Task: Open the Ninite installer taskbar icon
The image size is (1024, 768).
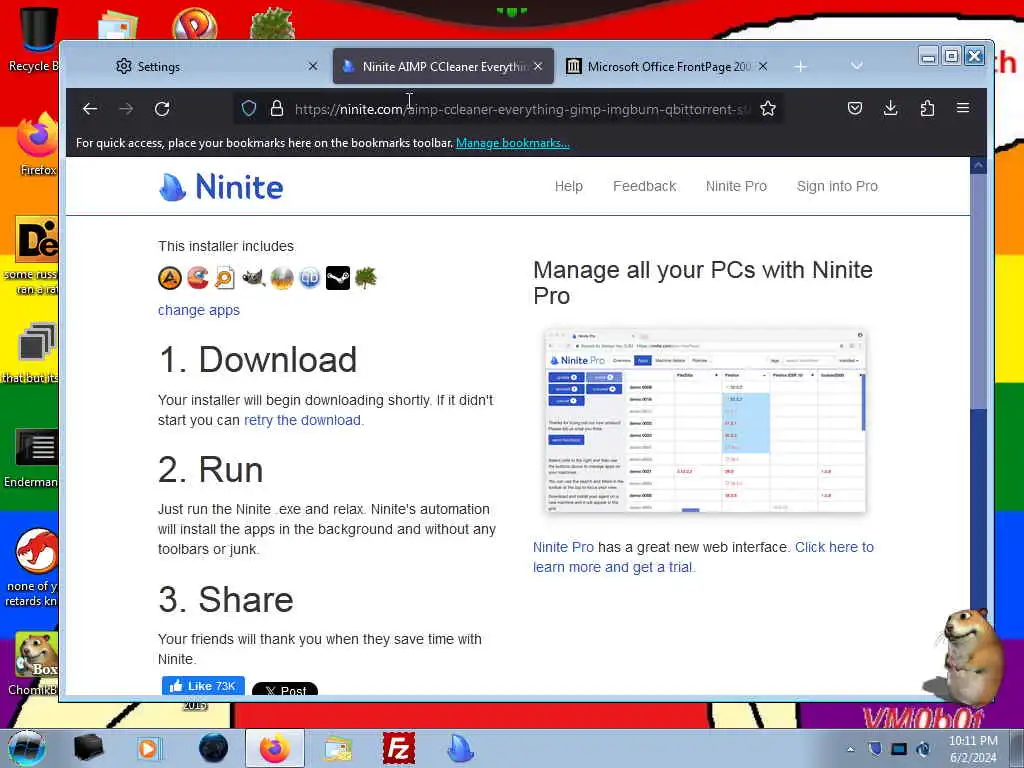Action: [x=460, y=748]
